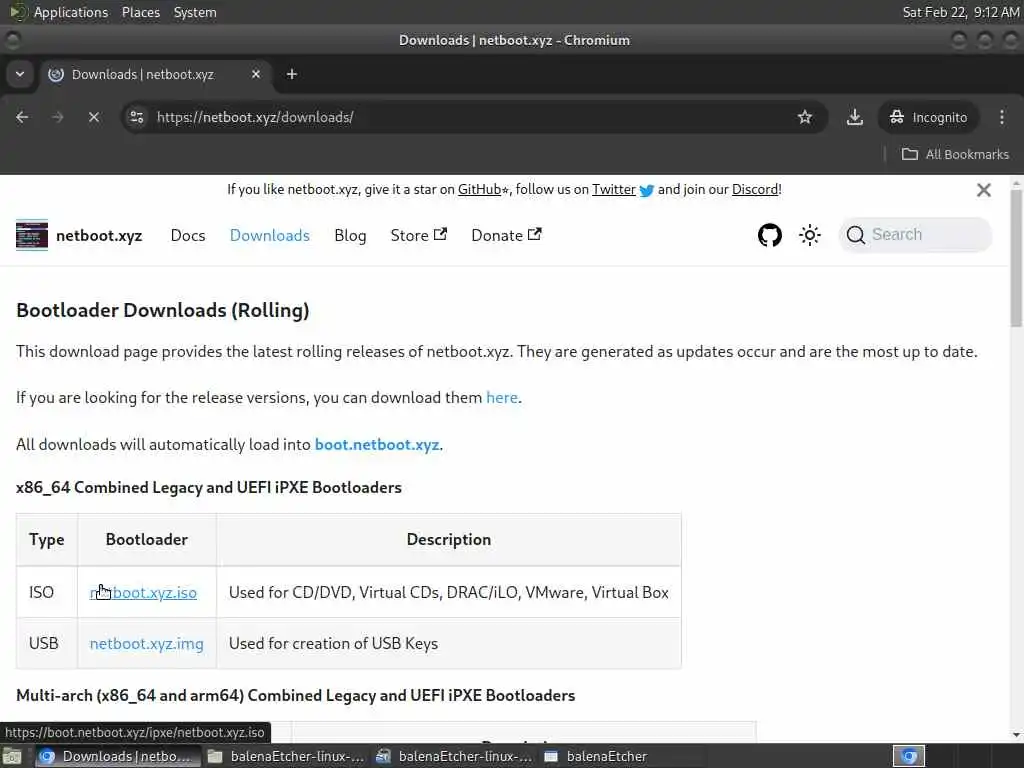Download netboot.xyz.iso file
This screenshot has height=768, width=1024.
[143, 592]
